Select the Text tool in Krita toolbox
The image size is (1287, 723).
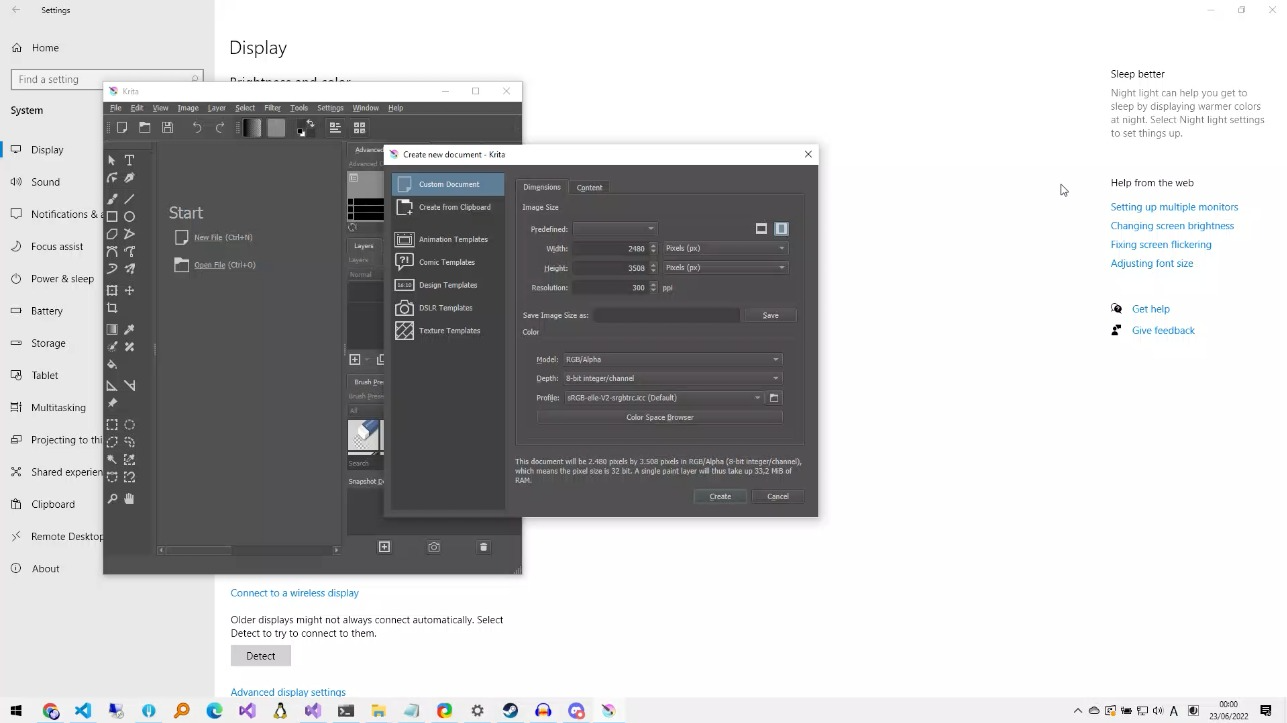coord(129,160)
